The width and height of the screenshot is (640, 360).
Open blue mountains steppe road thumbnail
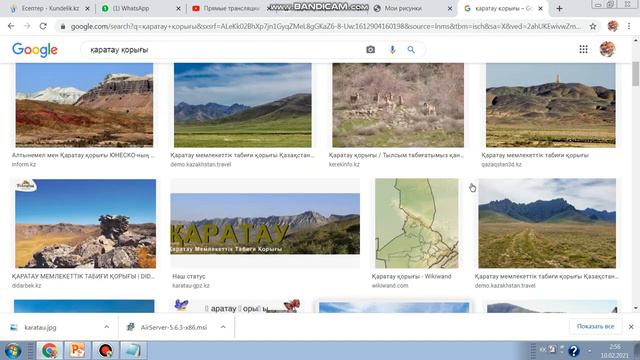click(x=547, y=223)
